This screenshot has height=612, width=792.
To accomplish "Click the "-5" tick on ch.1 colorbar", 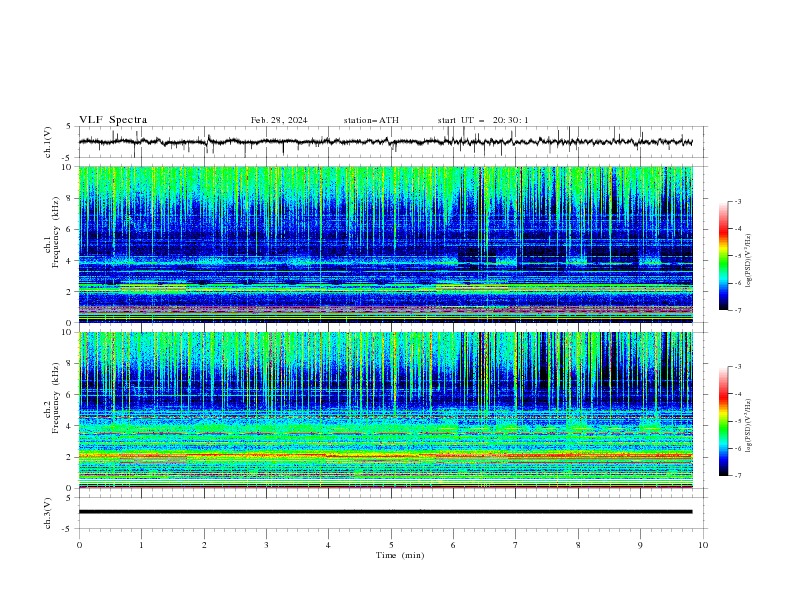I will [737, 256].
